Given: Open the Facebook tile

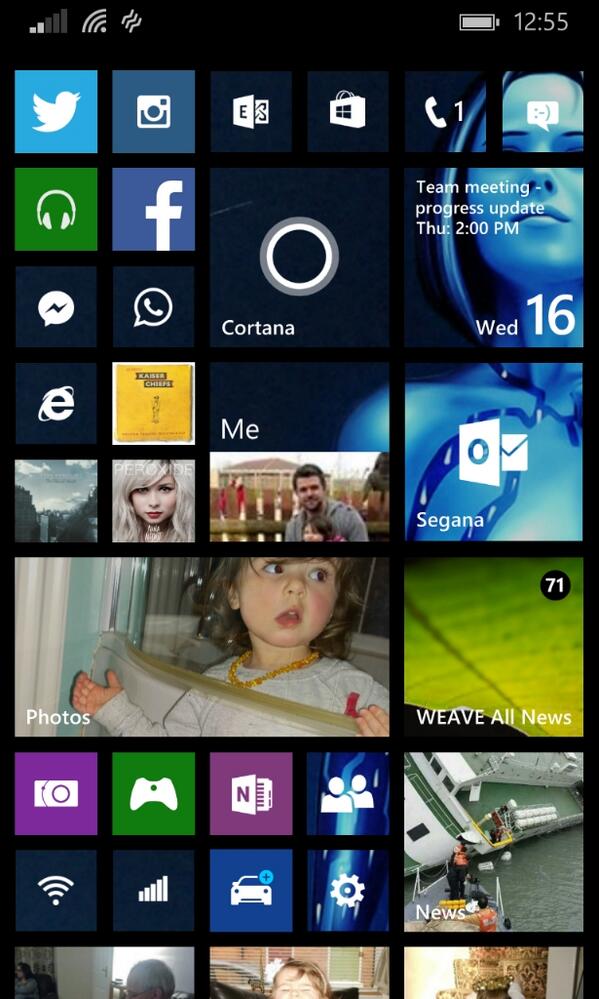Looking at the screenshot, I should pos(154,210).
